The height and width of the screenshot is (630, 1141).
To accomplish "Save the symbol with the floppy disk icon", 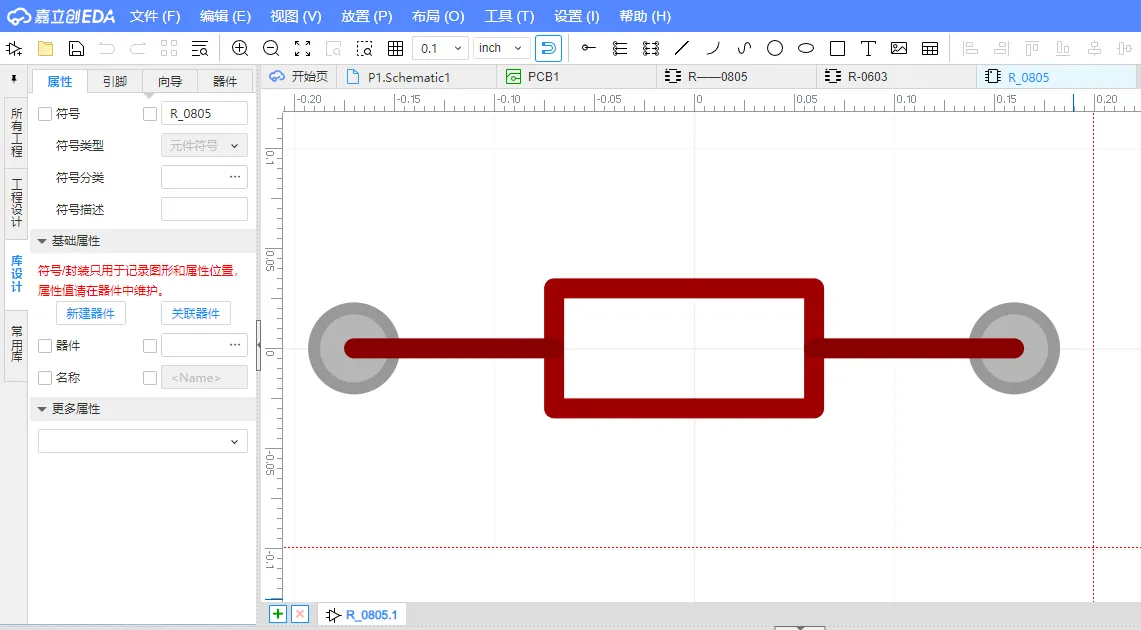I will coord(76,49).
